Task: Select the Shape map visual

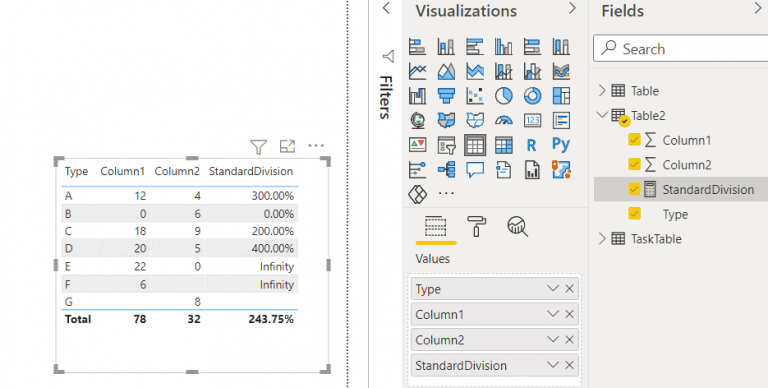Action: [475, 120]
